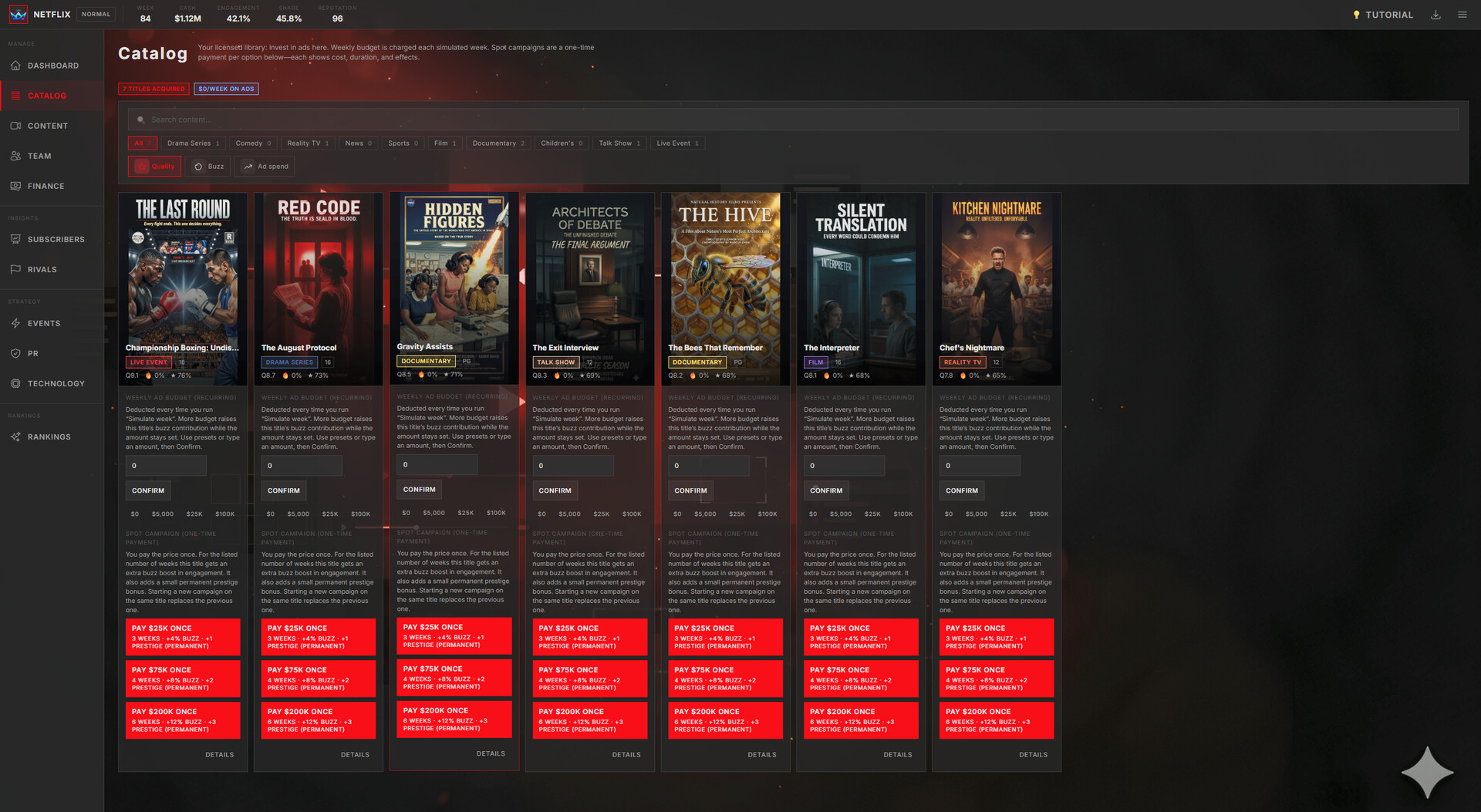Open the Rankings sidebar item

pos(49,437)
